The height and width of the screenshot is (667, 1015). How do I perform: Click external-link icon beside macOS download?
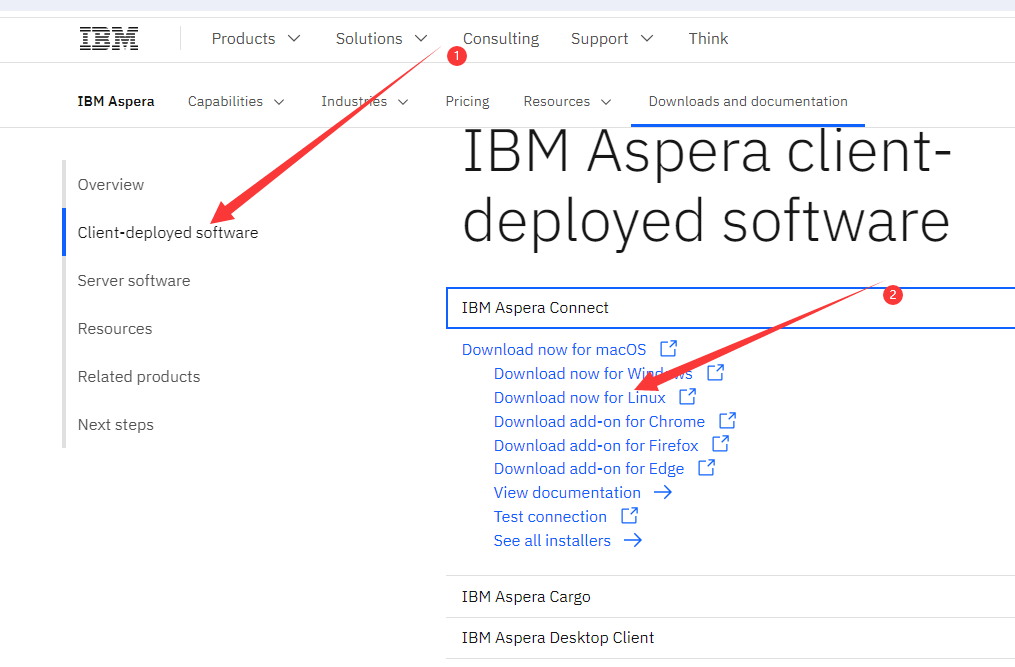669,349
